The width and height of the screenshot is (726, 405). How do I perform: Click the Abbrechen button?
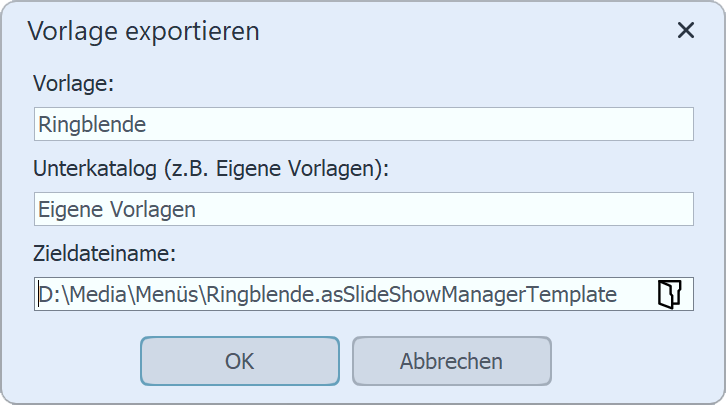pos(451,361)
